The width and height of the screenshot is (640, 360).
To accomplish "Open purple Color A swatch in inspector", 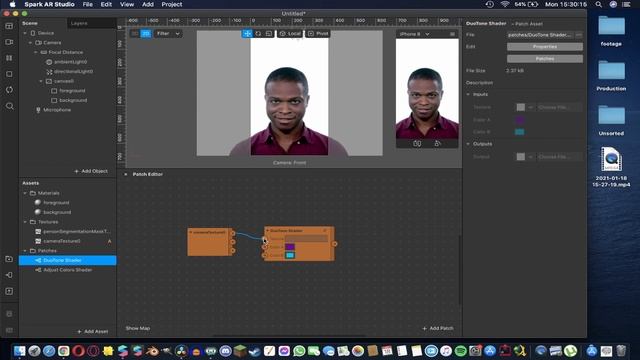I will 520,120.
